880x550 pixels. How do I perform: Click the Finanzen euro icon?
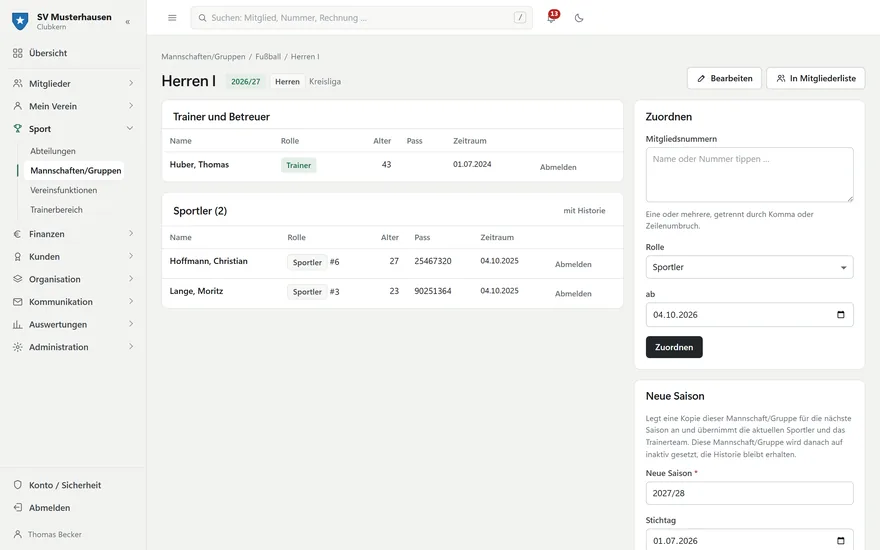18,234
